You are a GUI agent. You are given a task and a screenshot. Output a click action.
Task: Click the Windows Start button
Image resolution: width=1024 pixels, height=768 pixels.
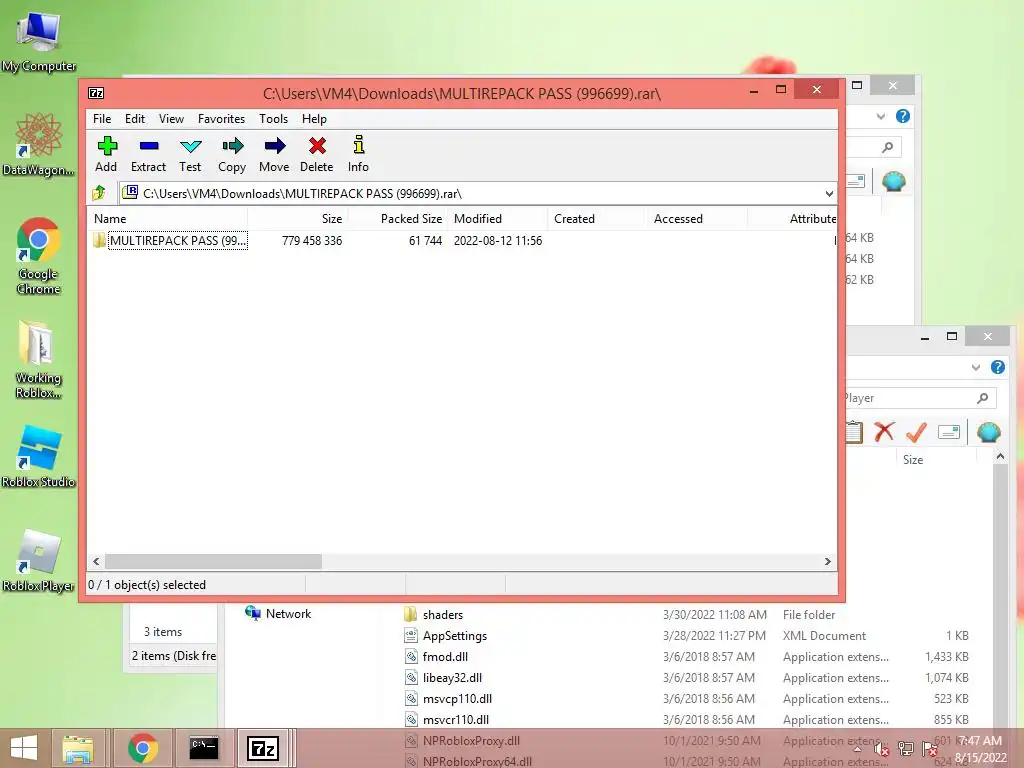tap(24, 748)
